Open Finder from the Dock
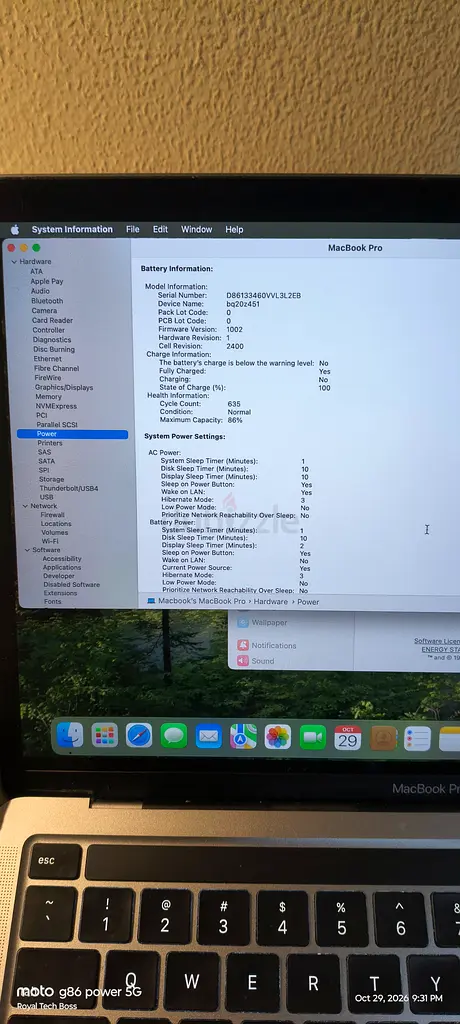The height and width of the screenshot is (1024, 460). point(70,736)
